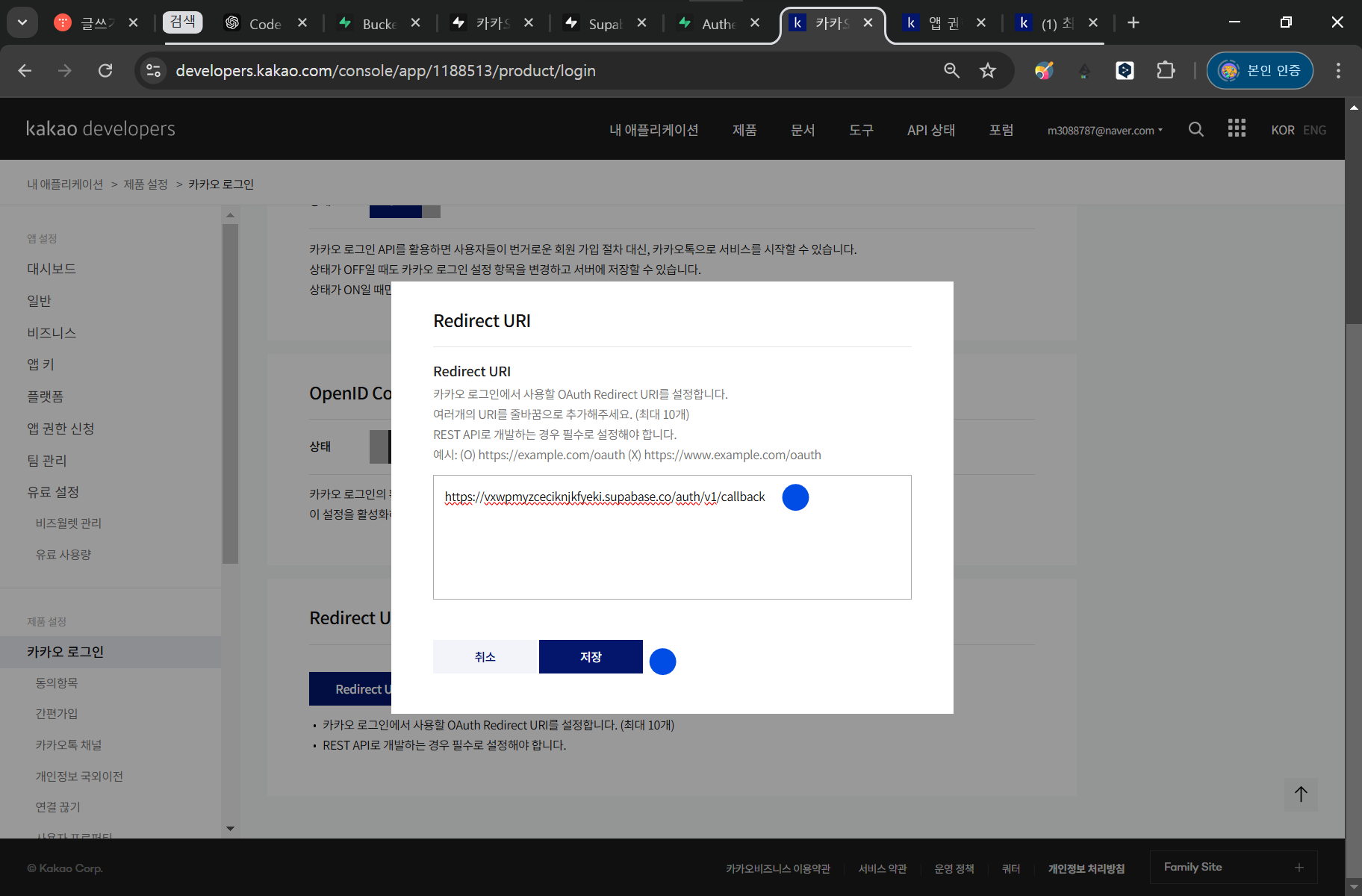The width and height of the screenshot is (1362, 896).
Task: Open 카카오톡 채널 in the sidebar
Action: (69, 745)
